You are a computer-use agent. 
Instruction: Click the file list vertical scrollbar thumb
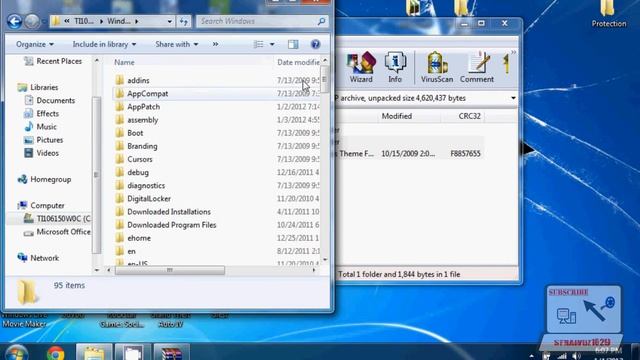(324, 80)
